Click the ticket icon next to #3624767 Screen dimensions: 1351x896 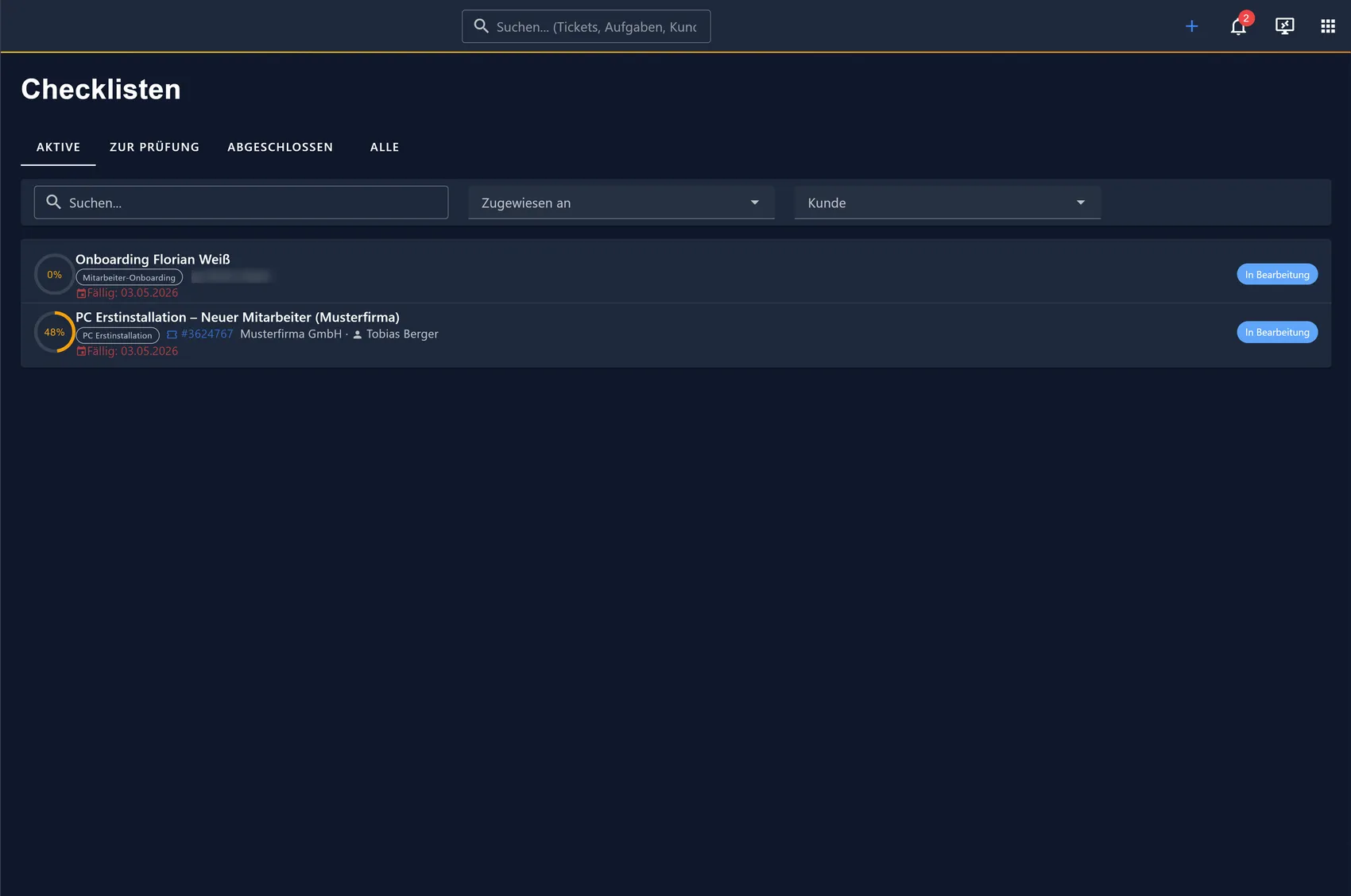pos(172,334)
